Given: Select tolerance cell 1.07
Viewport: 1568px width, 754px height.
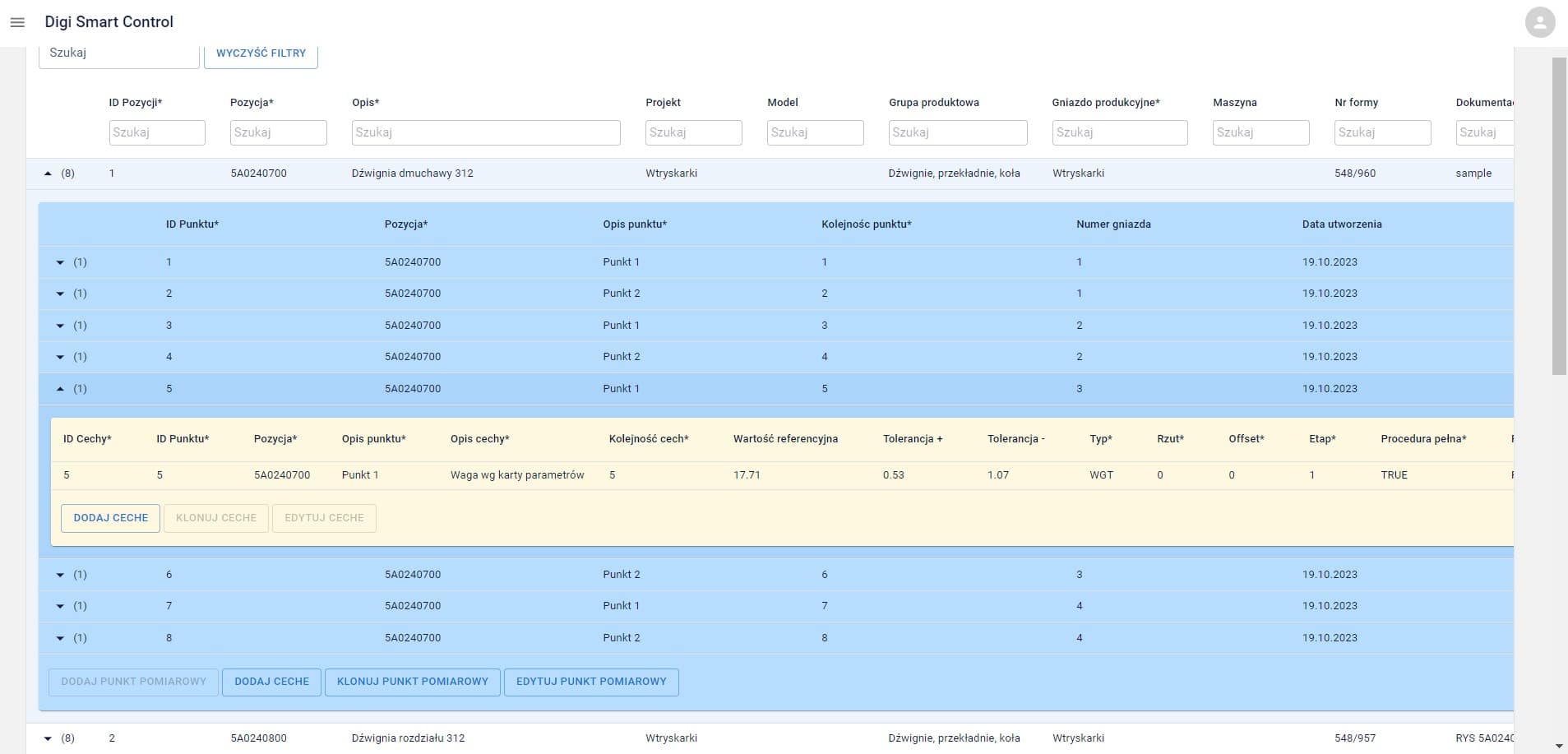Looking at the screenshot, I should (998, 475).
